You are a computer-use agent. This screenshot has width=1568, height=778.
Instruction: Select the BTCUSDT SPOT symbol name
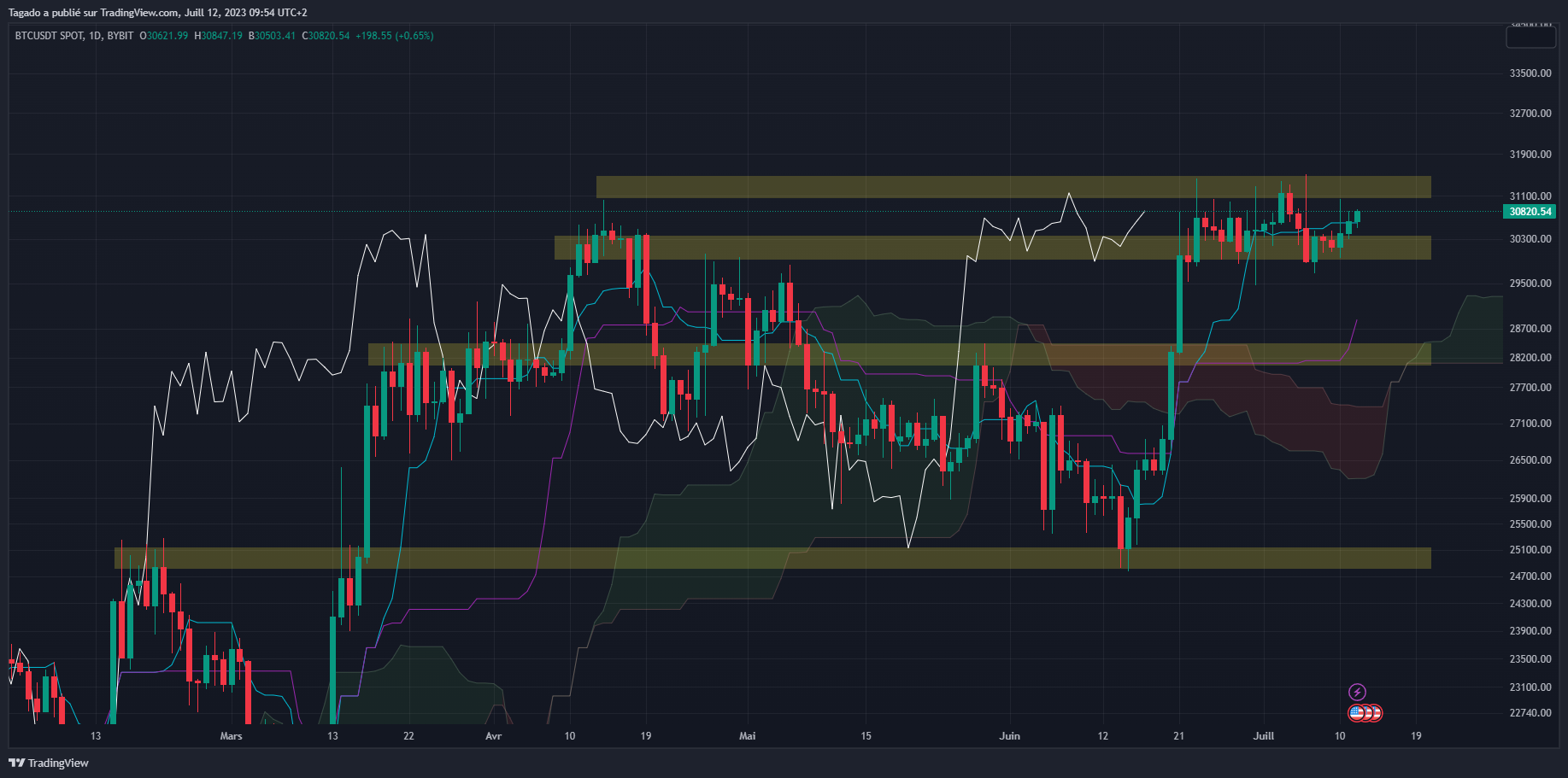tap(51, 37)
